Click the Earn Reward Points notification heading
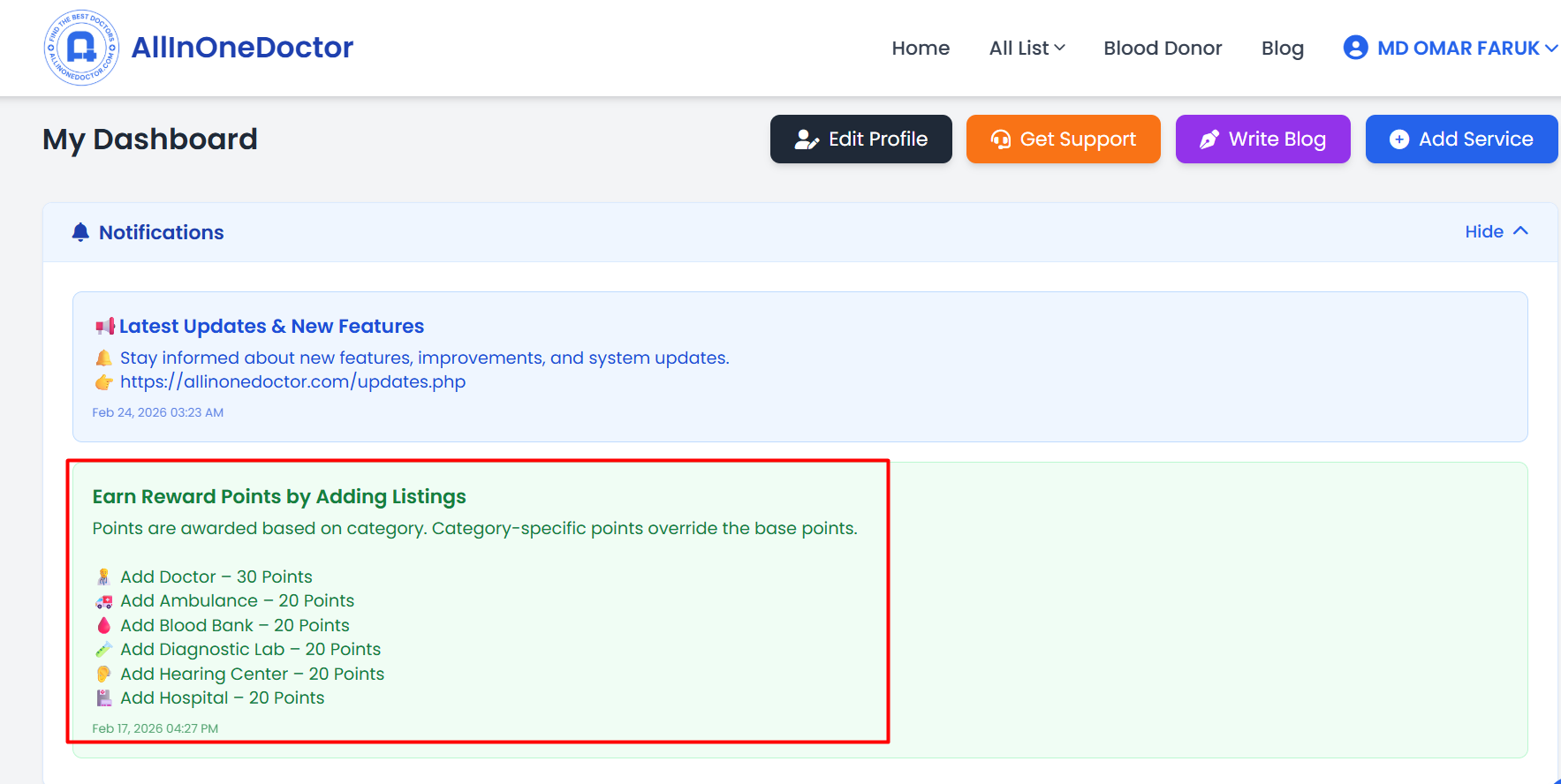Viewport: 1561px width, 784px height. click(x=279, y=497)
